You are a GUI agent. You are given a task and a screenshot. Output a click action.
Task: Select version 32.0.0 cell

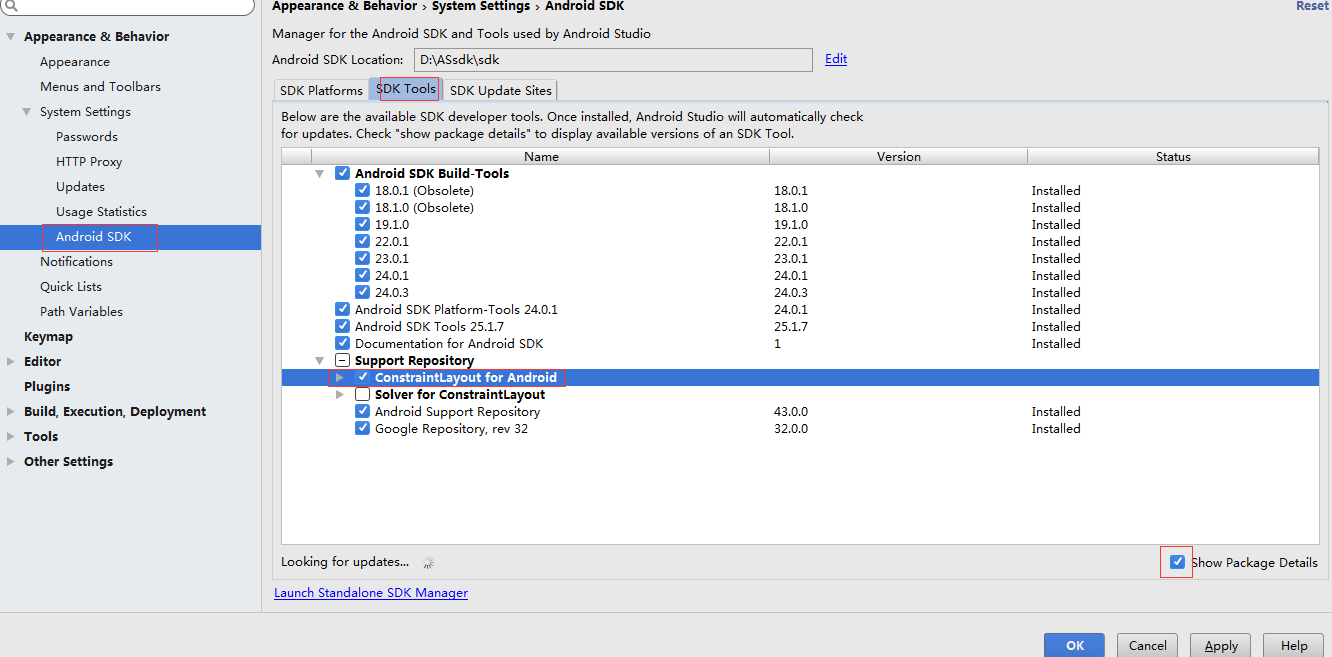point(791,429)
